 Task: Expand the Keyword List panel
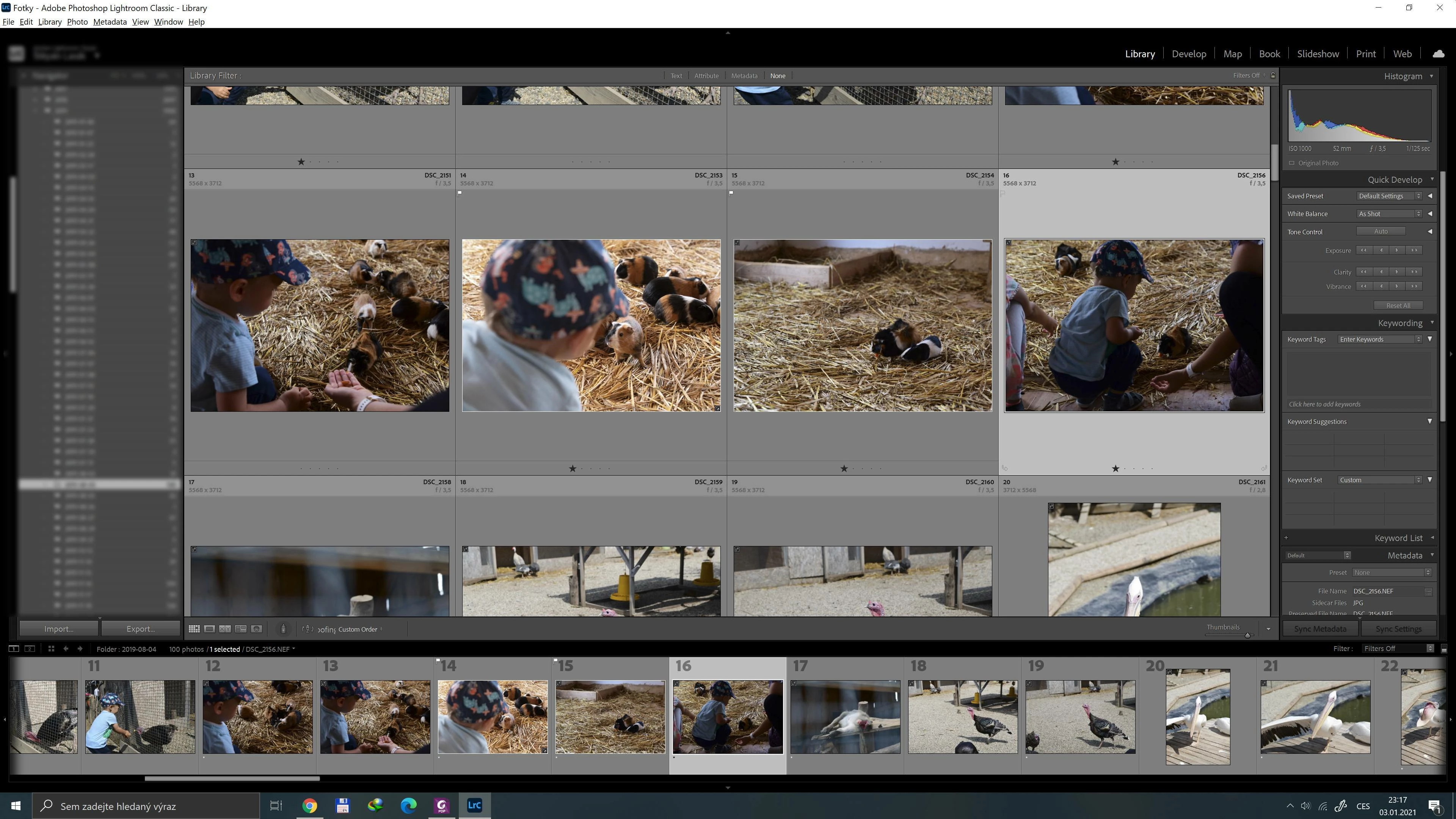click(x=1432, y=538)
